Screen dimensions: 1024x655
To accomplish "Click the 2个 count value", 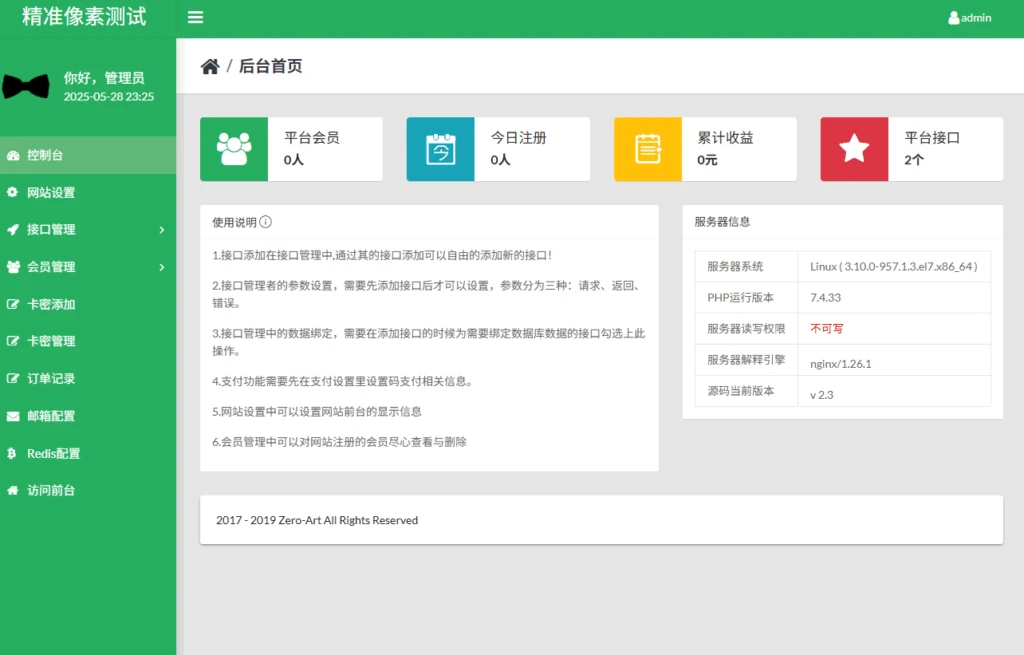I will (914, 160).
